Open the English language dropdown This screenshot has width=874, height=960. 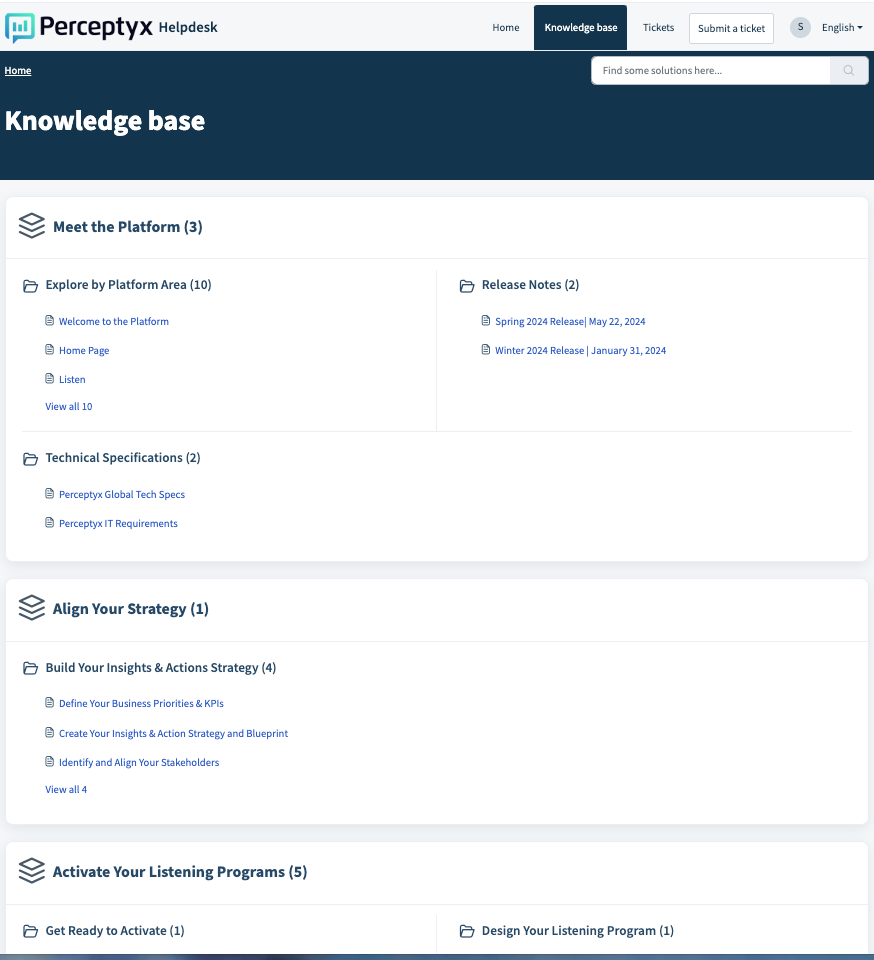click(x=842, y=28)
